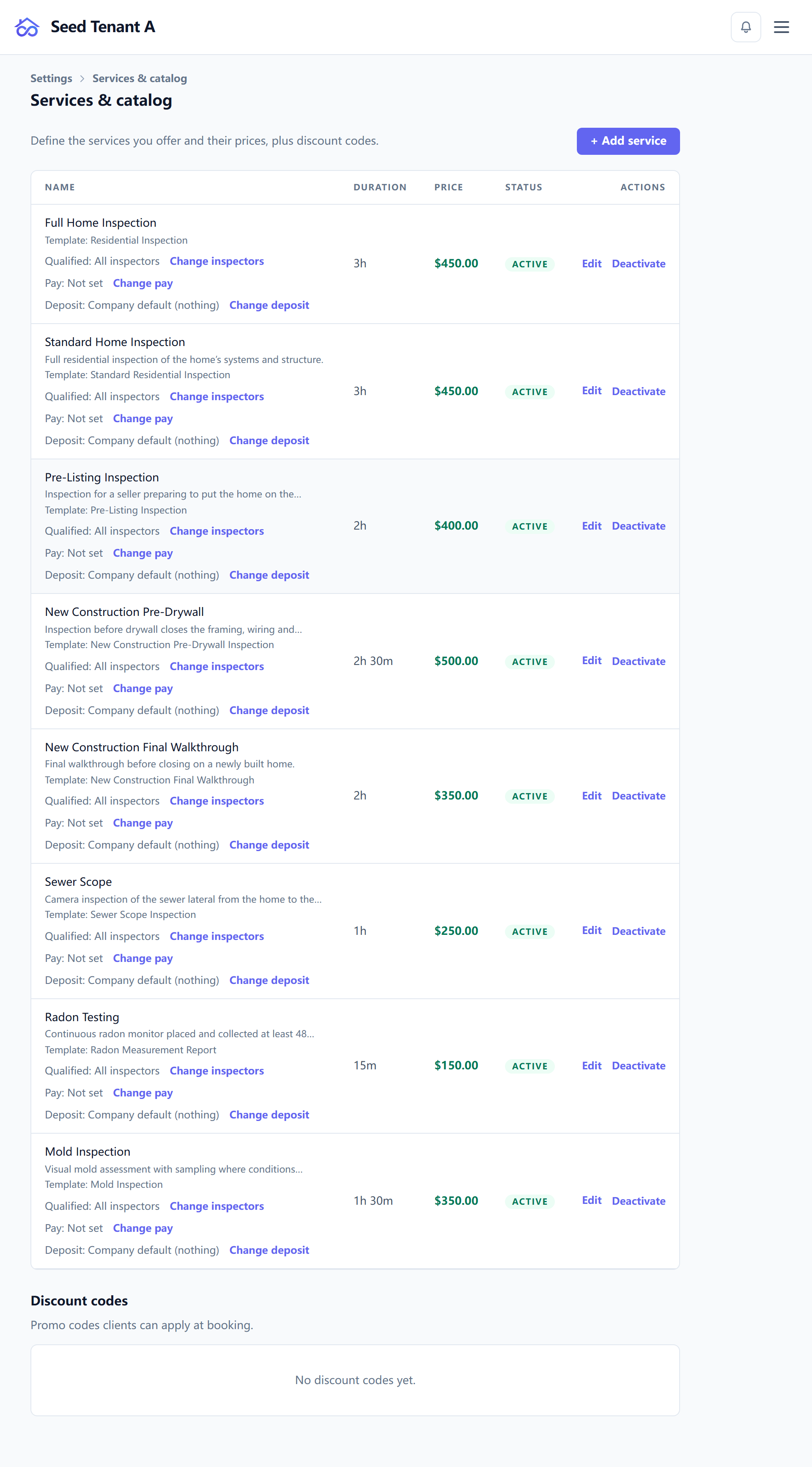812x1467 pixels.
Task: Change pay for New Construction Pre-Drywall
Action: [143, 689]
